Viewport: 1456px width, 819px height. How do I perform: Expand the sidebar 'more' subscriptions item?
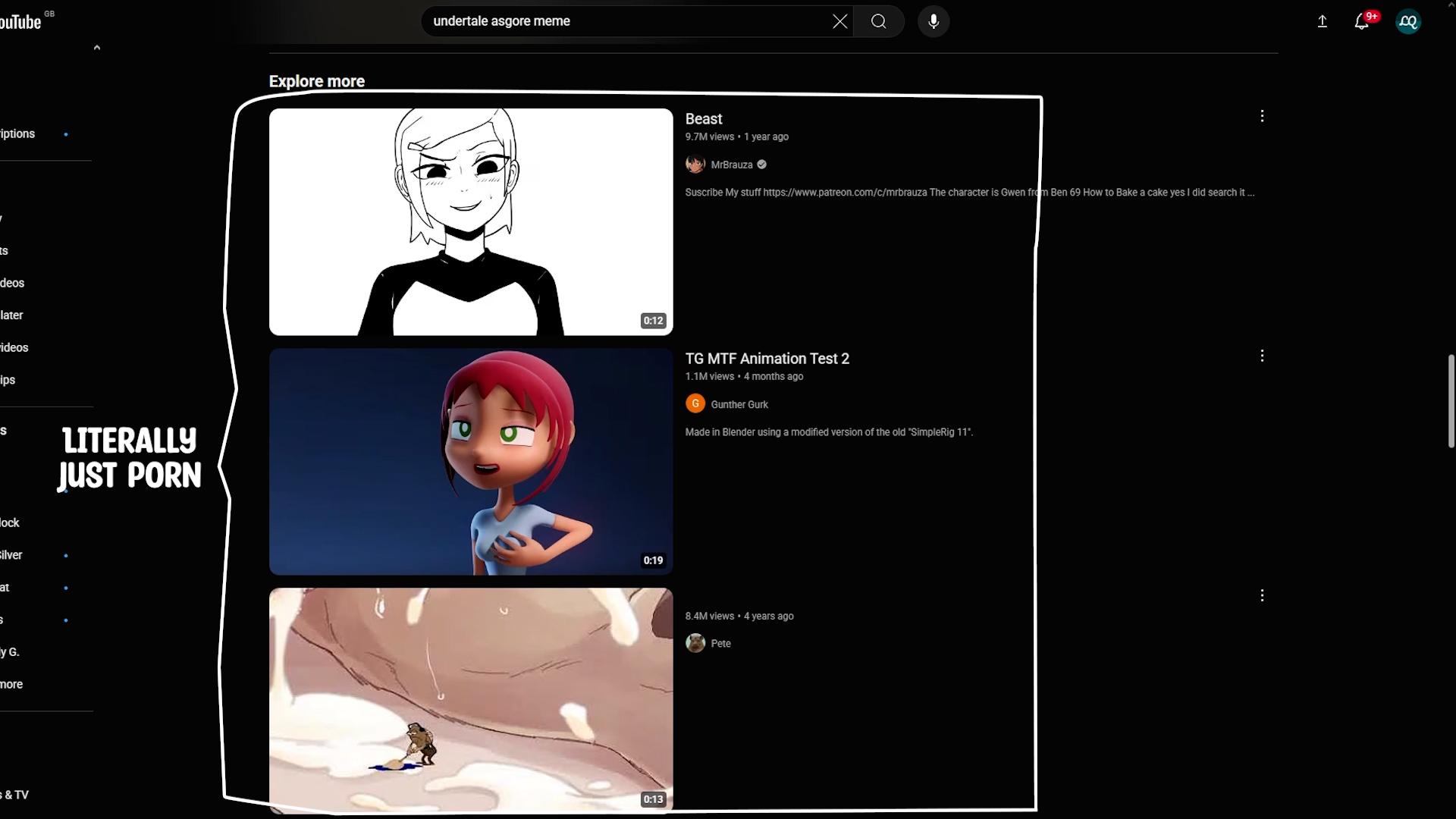tap(11, 684)
